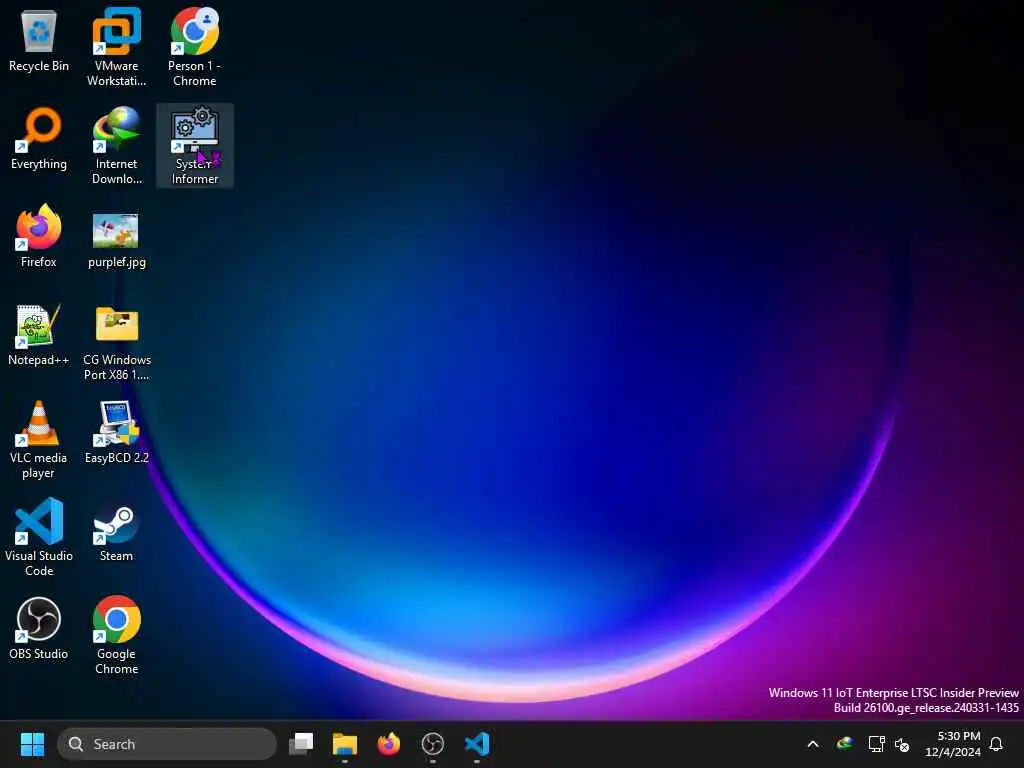The image size is (1024, 768).
Task: Select the Notepad++ desktop shortcut
Action: tap(39, 334)
